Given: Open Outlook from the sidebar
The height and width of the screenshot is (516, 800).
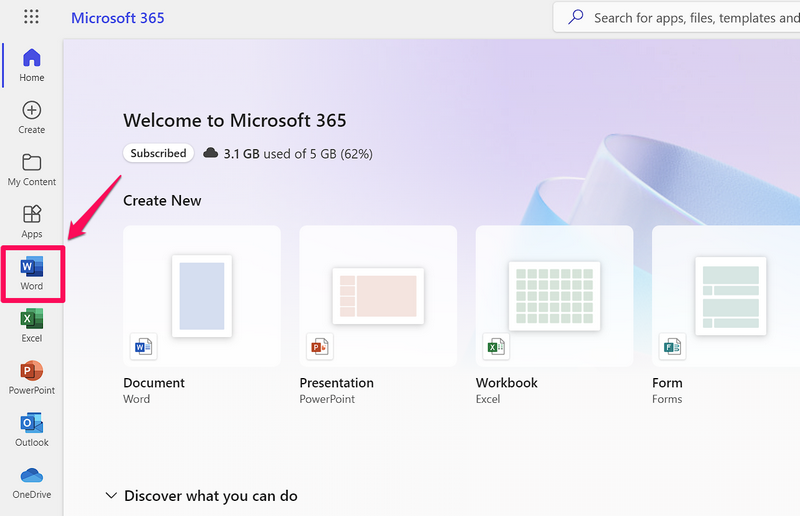Looking at the screenshot, I should 32,429.
